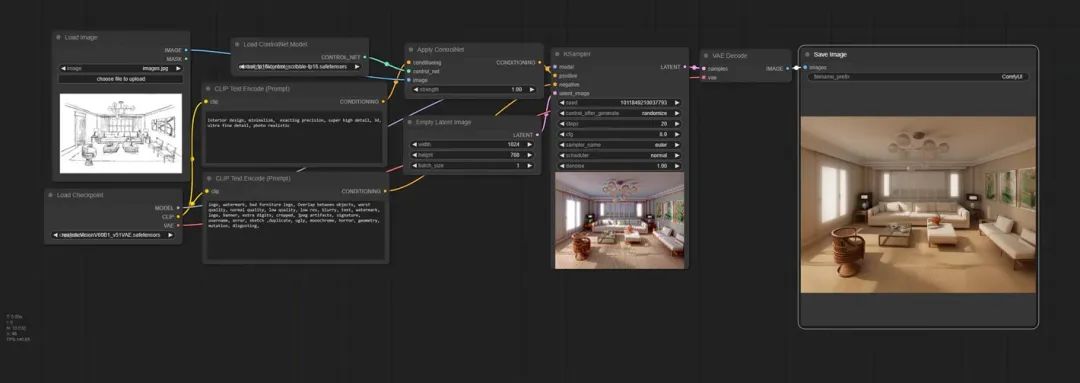Click the MODEL output socket on Load Checkpoint

(x=178, y=207)
